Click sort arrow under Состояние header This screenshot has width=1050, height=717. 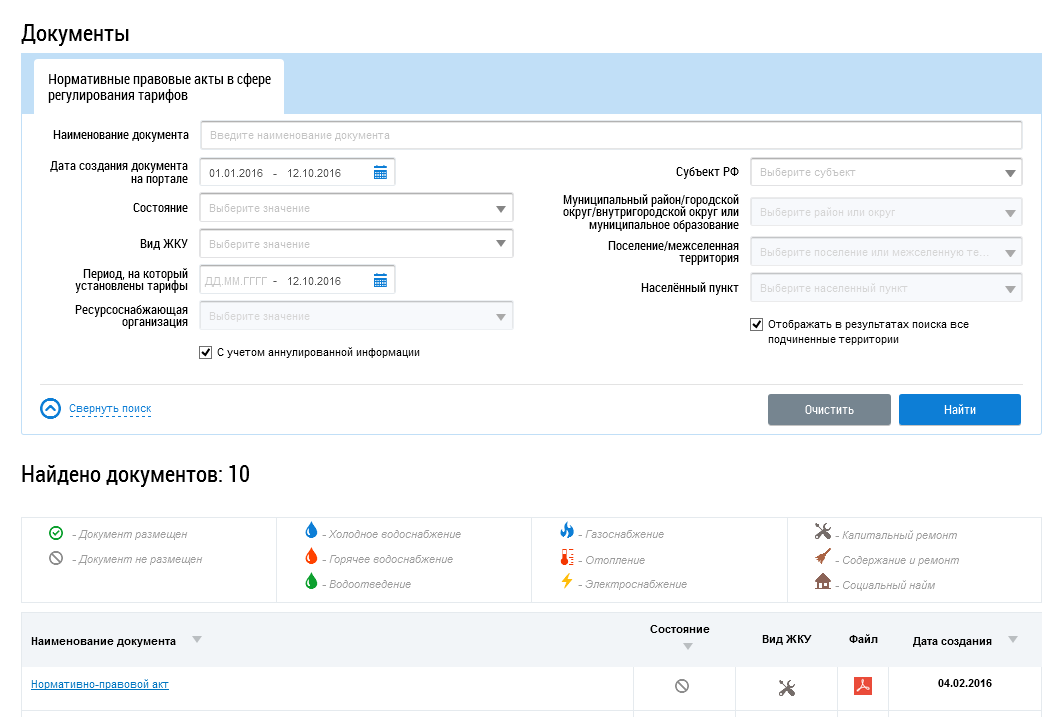(x=687, y=647)
